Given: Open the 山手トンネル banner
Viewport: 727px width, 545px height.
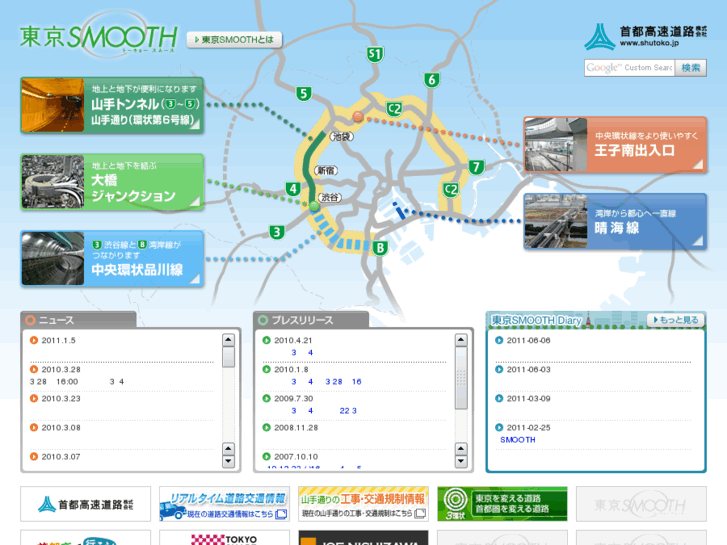Looking at the screenshot, I should 112,105.
